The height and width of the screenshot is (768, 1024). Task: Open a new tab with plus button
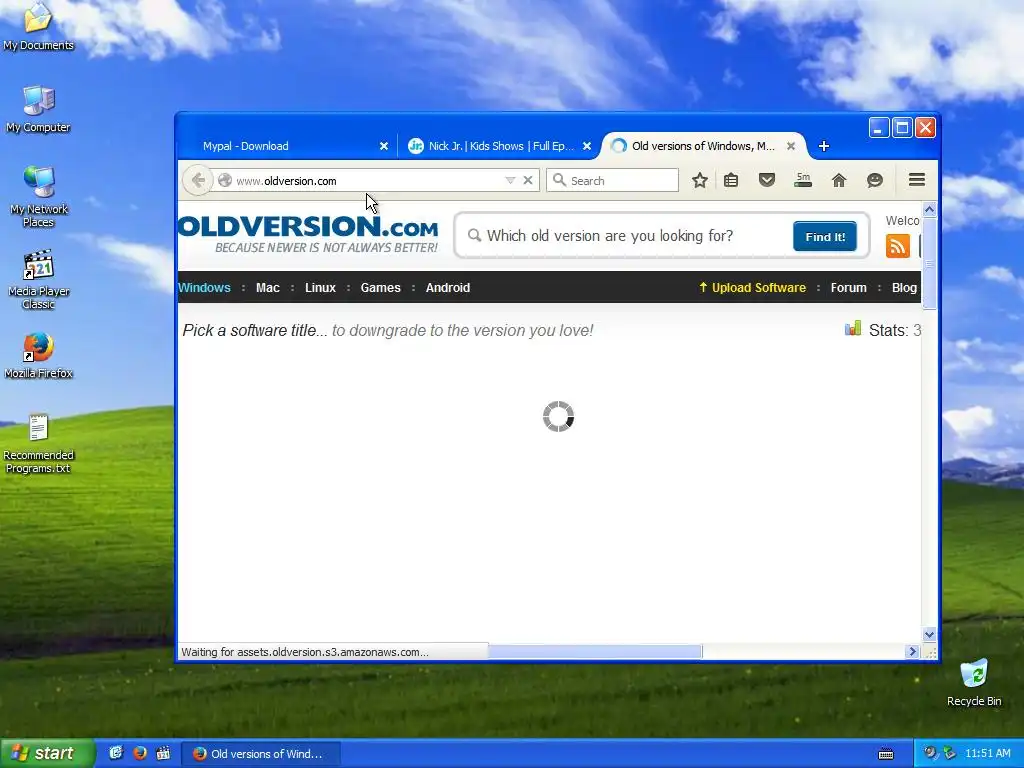[824, 146]
